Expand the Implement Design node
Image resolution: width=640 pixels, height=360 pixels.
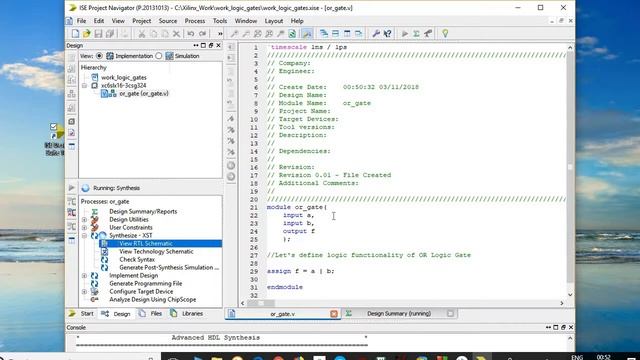(84, 276)
